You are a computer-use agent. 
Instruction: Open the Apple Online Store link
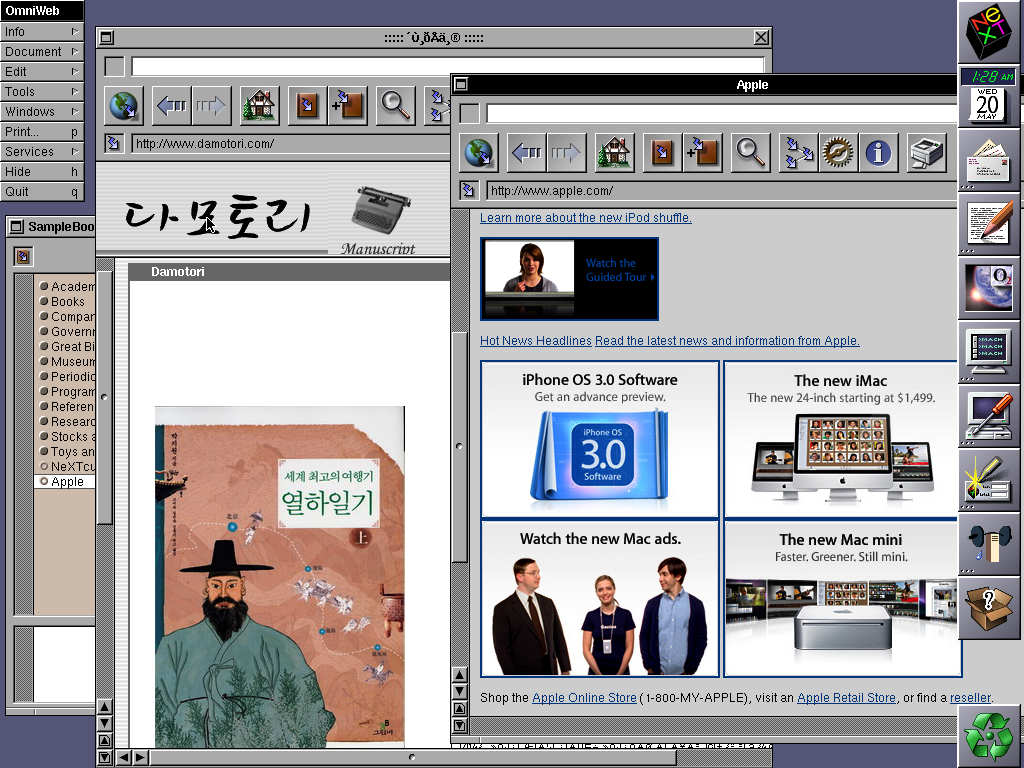(x=584, y=697)
